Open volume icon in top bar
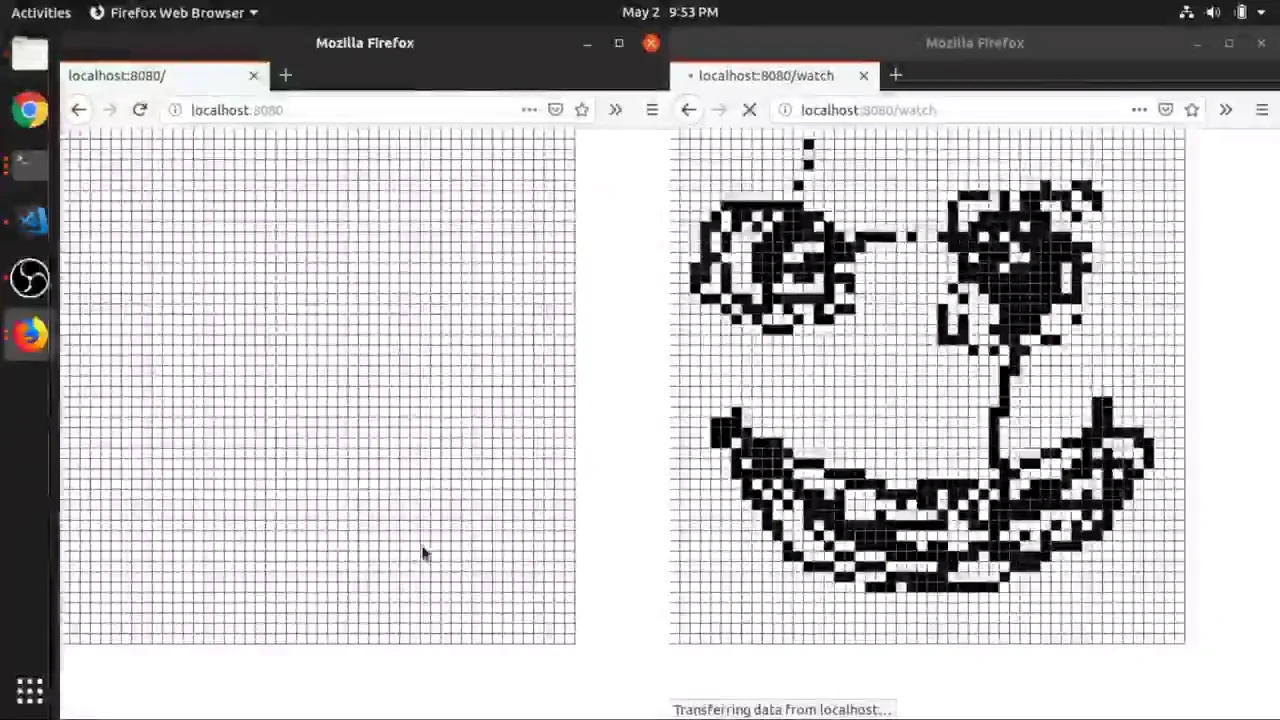This screenshot has width=1280, height=720. coord(1213,12)
